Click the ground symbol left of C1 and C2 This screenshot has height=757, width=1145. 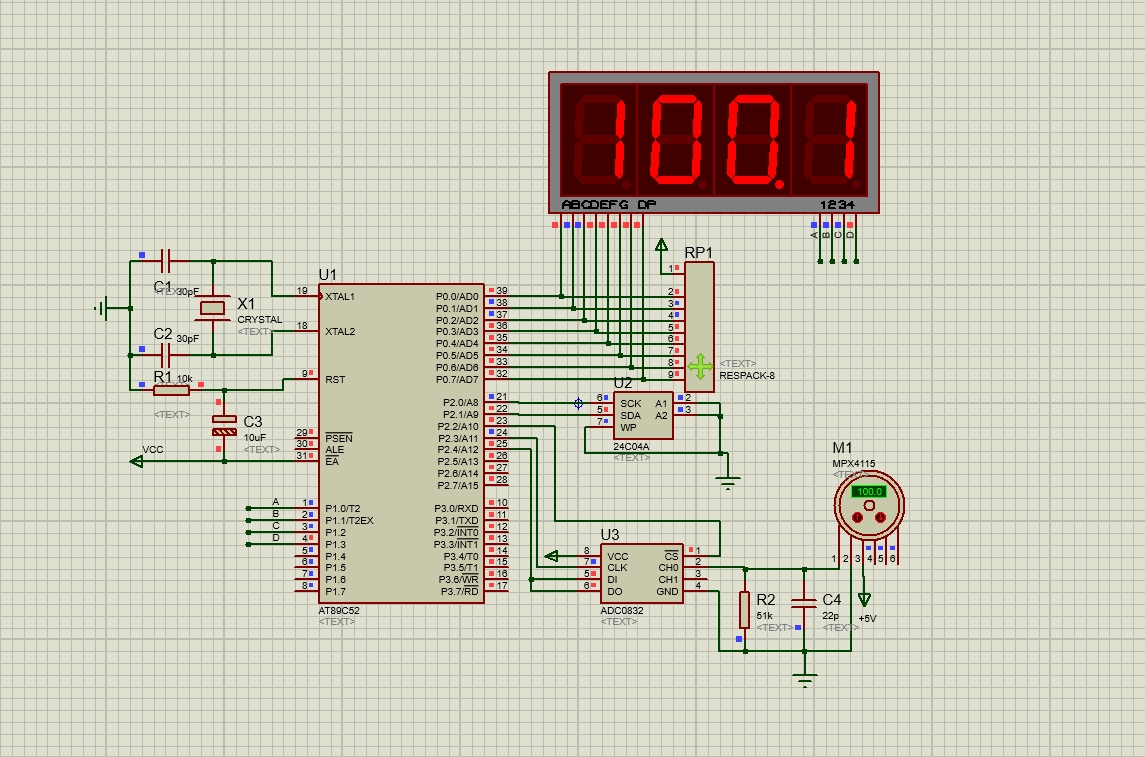pos(104,308)
